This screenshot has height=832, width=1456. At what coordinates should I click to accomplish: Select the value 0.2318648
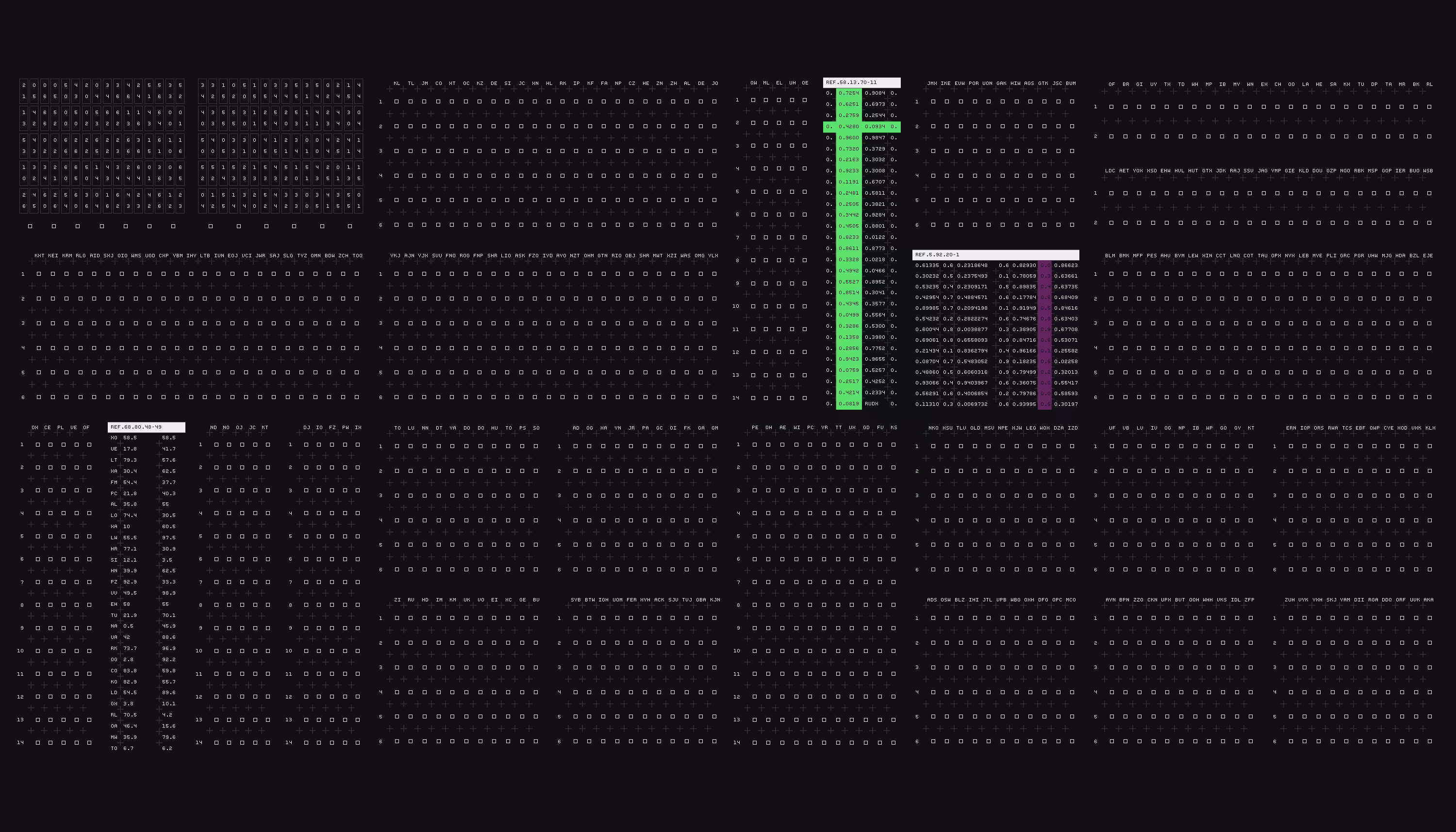972,265
